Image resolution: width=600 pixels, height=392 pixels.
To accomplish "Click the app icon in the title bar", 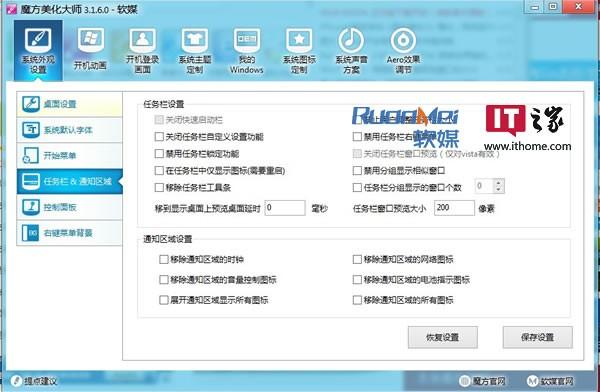I will [11, 9].
